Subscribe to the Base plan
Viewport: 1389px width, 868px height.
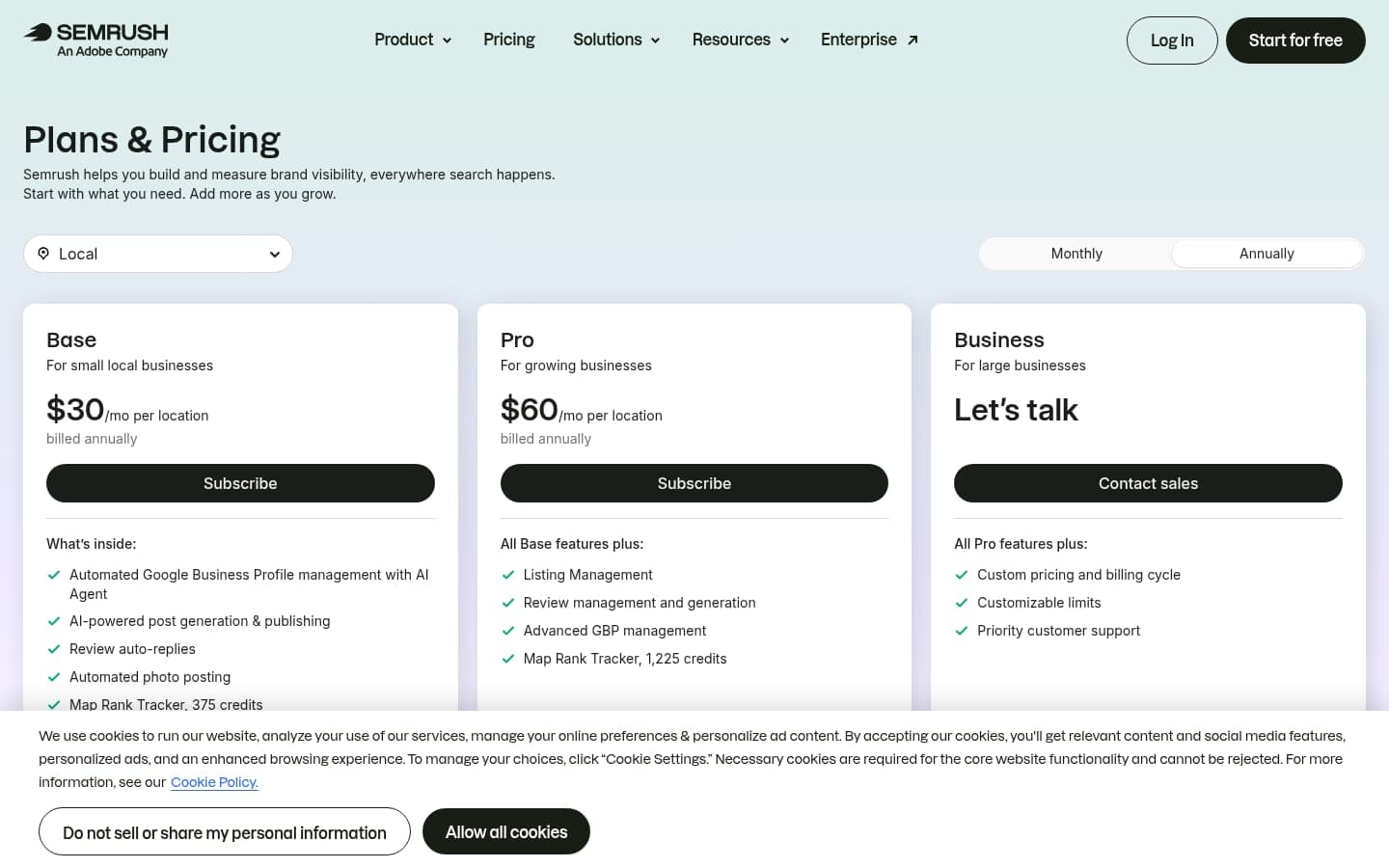(240, 483)
